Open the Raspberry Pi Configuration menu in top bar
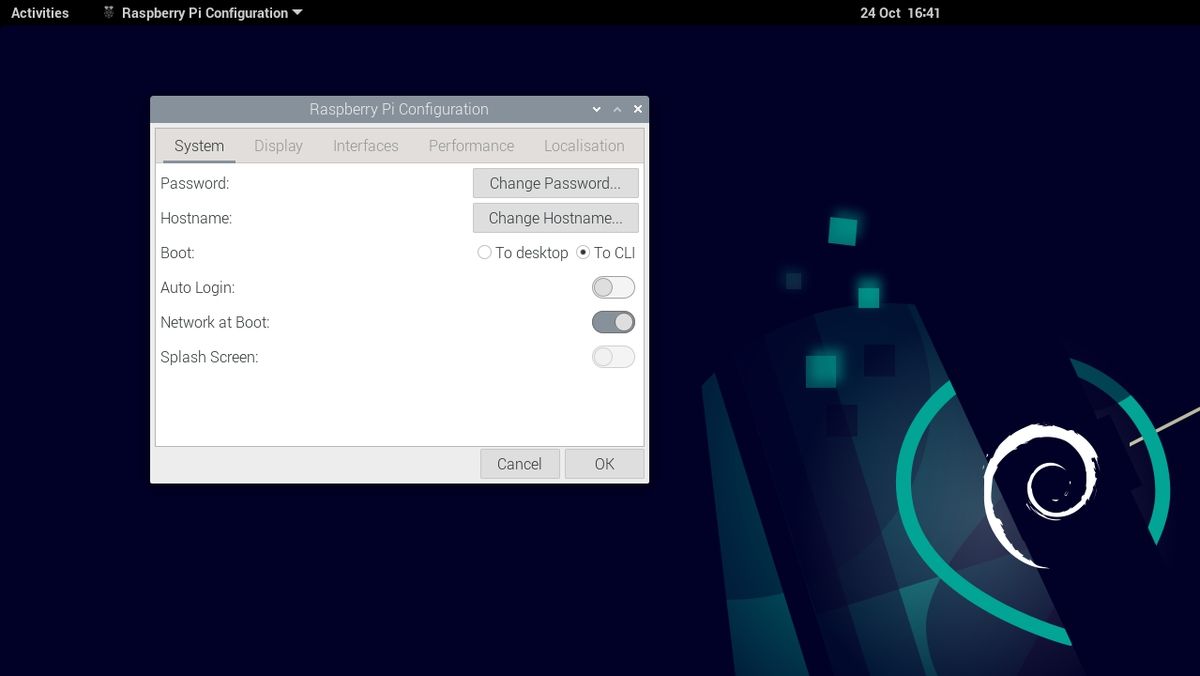The height and width of the screenshot is (676, 1200). tap(200, 12)
